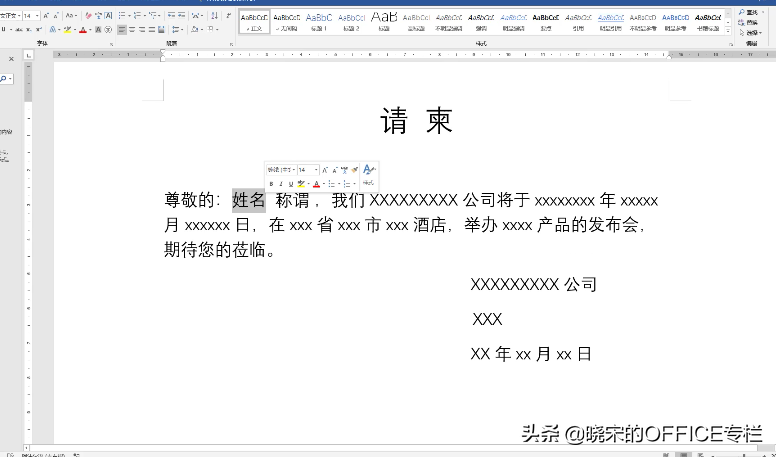Toggle ribbon Strikethrough formatting

click(19, 30)
